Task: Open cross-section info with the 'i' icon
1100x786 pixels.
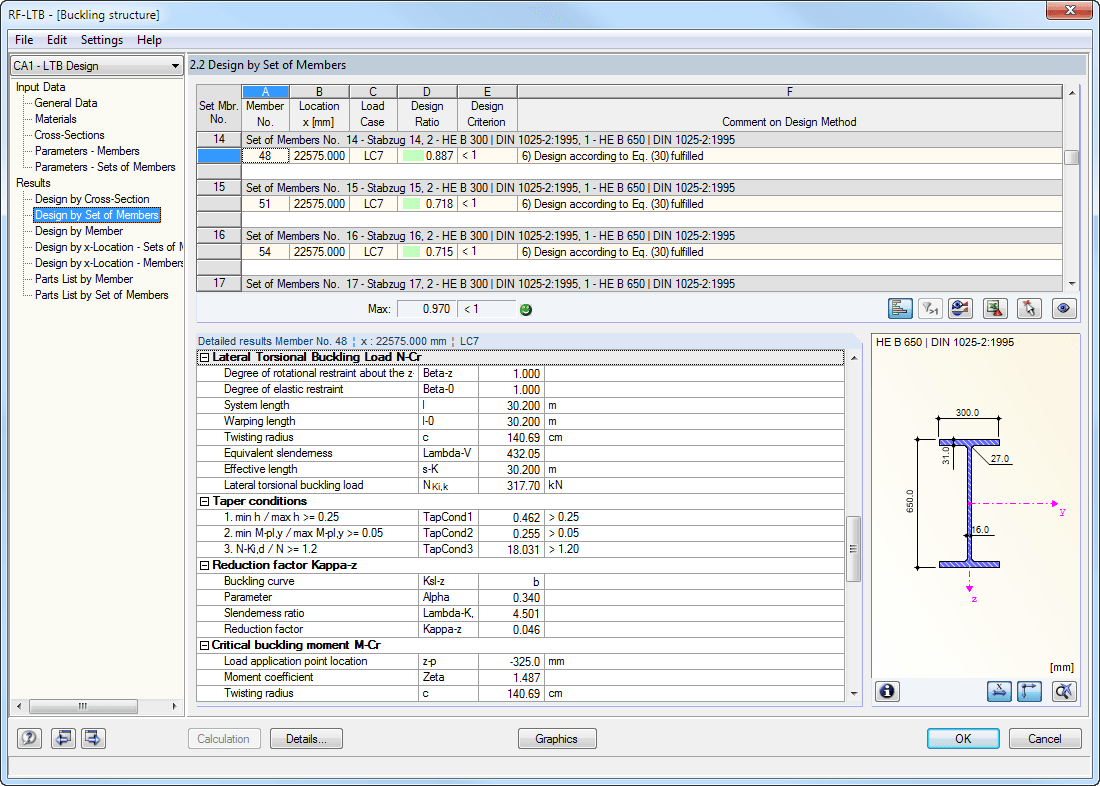Action: pyautogui.click(x=887, y=691)
